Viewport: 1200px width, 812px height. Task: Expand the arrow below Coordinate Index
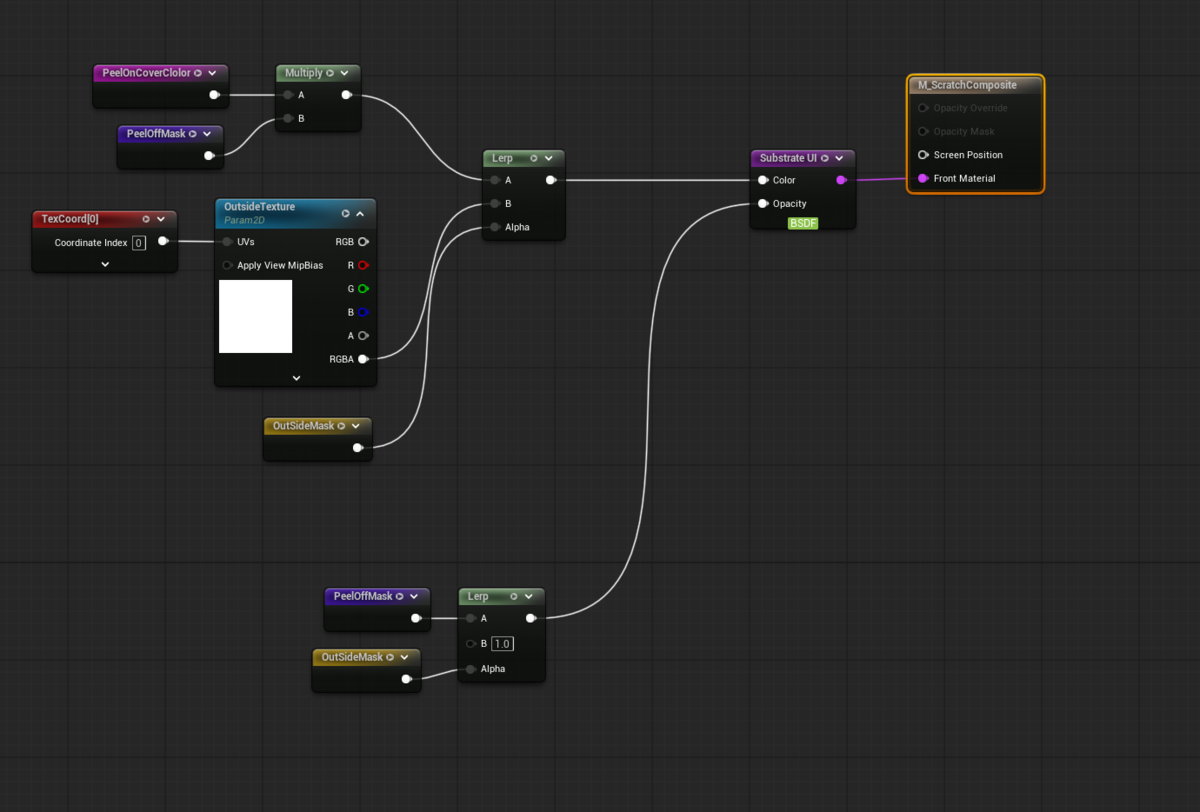click(105, 264)
